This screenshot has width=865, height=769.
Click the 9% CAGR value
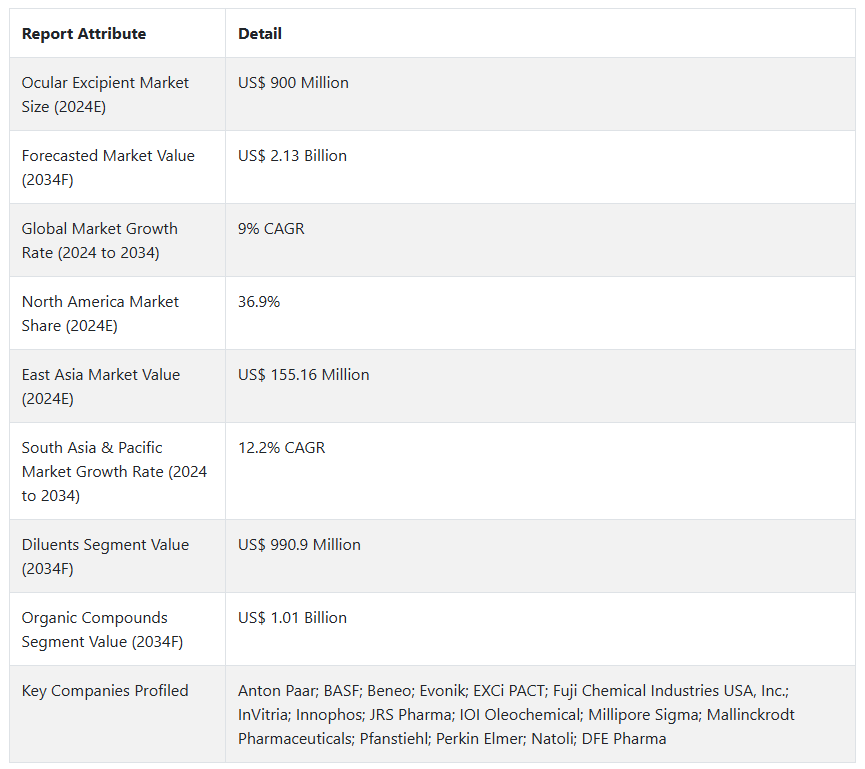(x=271, y=228)
